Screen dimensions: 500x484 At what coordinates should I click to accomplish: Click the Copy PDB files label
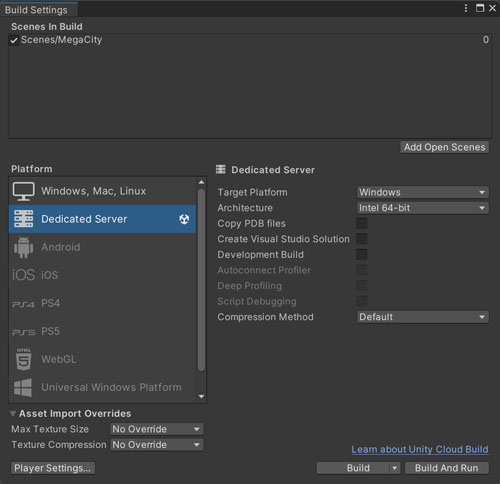coord(252,223)
